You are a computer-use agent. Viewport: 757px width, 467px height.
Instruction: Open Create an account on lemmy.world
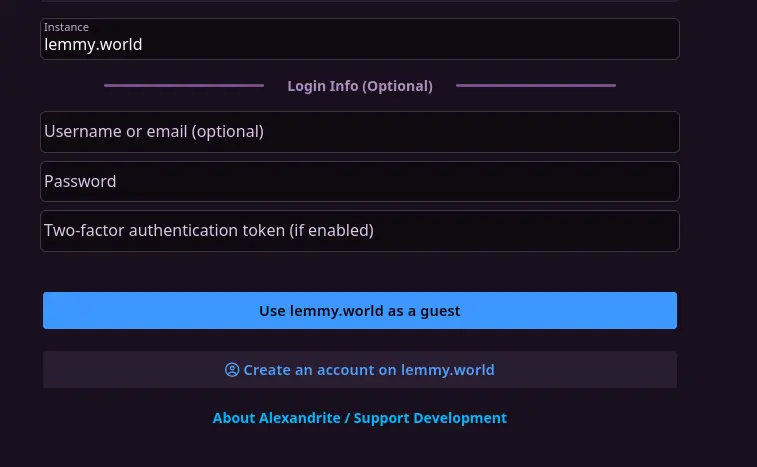click(x=368, y=370)
